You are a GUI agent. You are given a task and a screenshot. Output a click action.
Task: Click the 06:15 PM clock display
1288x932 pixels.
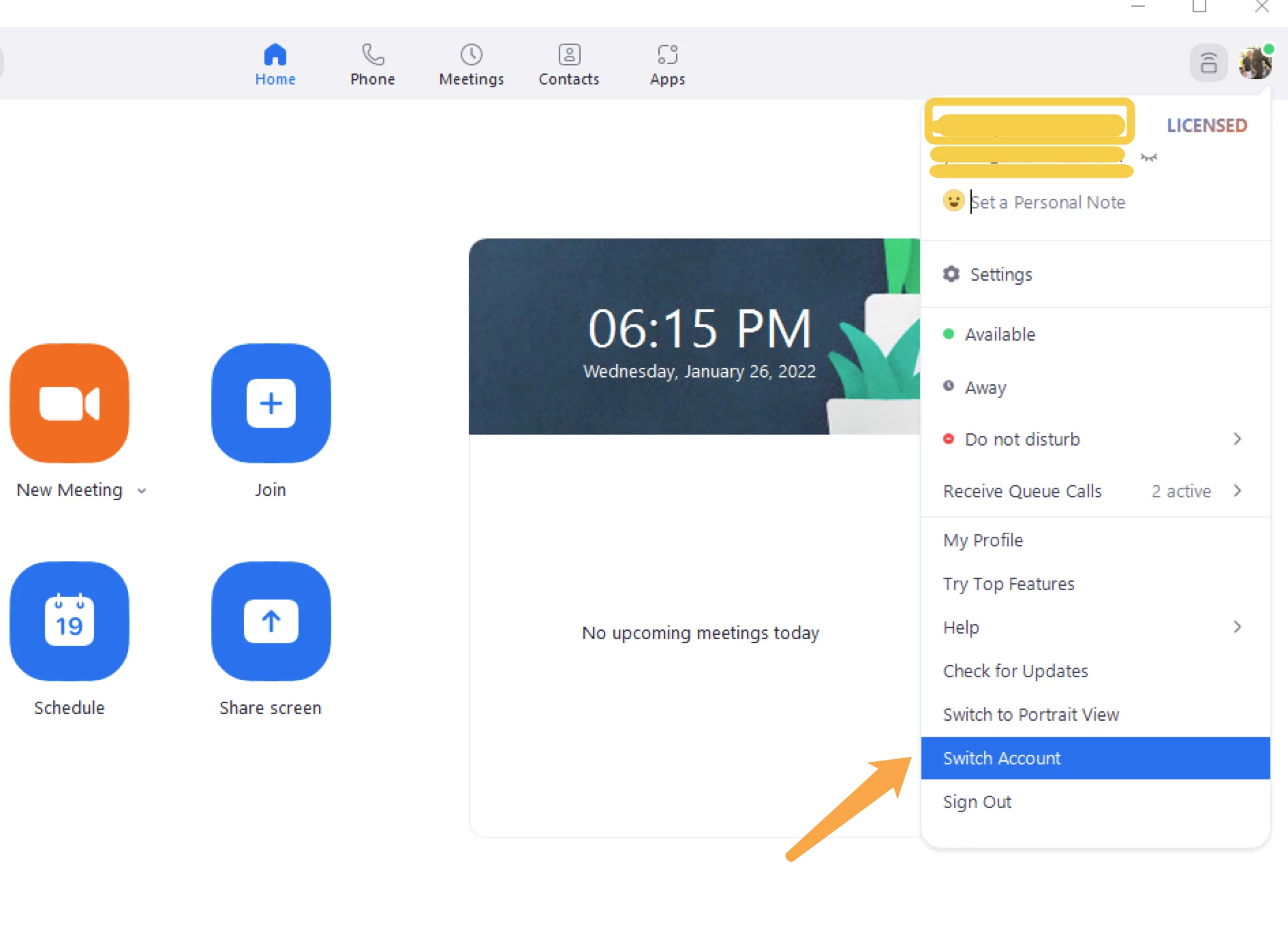pos(700,329)
